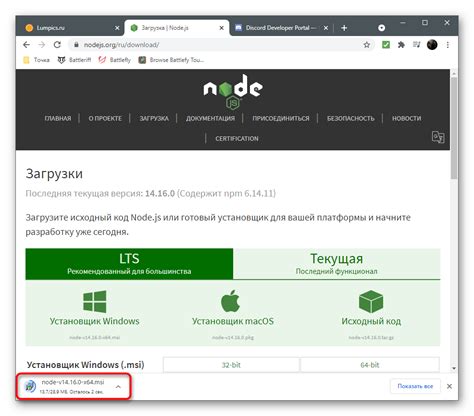474x416 pixels.
Task: Open the ЗАГРУЗКА menu item
Action: pyautogui.click(x=154, y=118)
